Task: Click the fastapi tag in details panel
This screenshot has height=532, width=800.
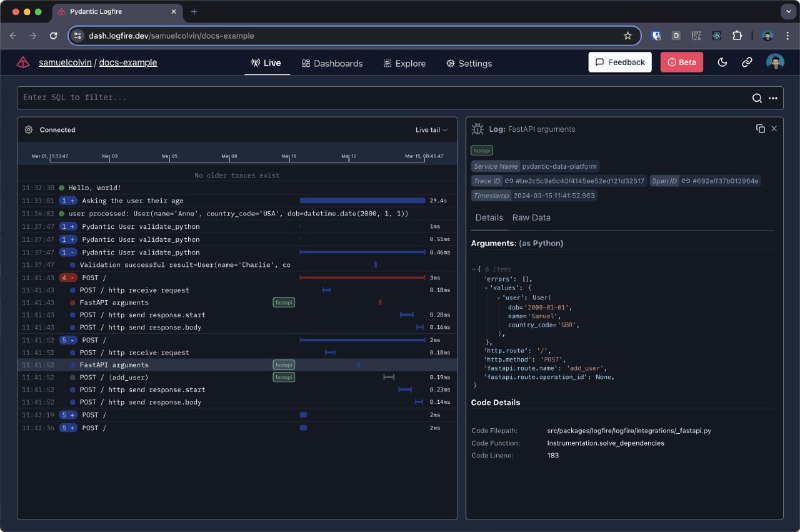Action: pyautogui.click(x=482, y=150)
